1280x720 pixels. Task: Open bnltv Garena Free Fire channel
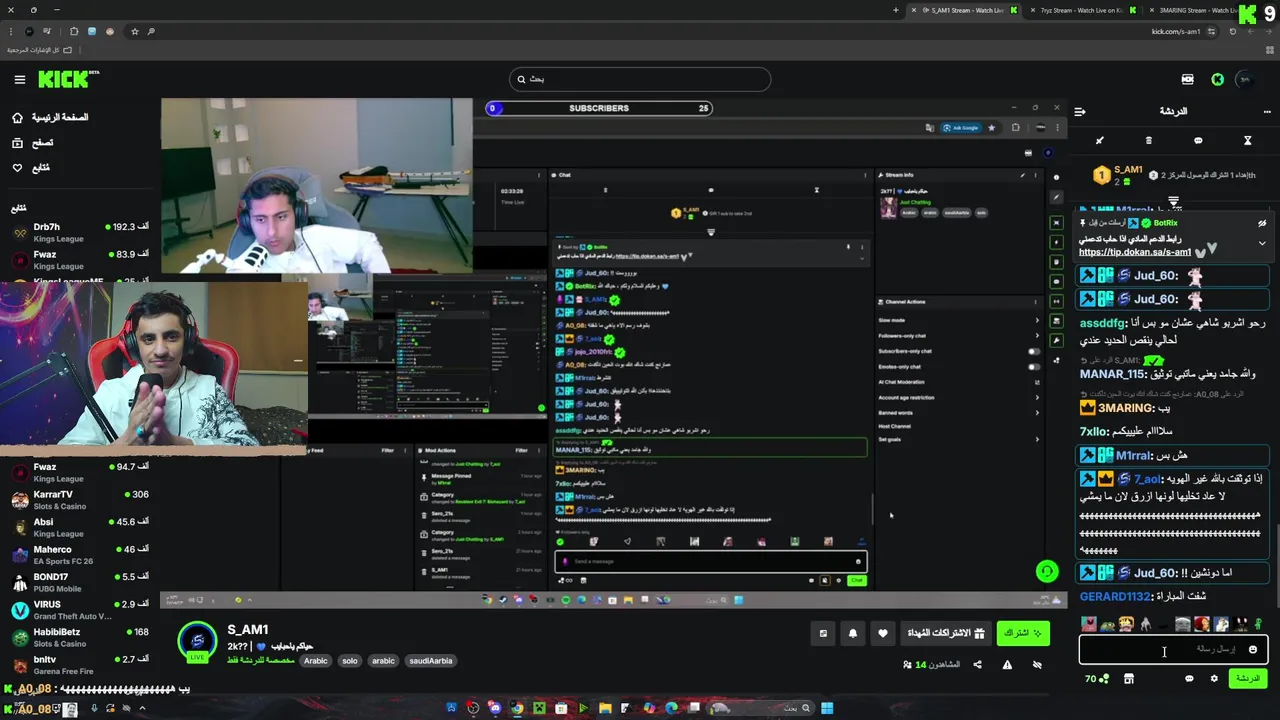click(80, 665)
